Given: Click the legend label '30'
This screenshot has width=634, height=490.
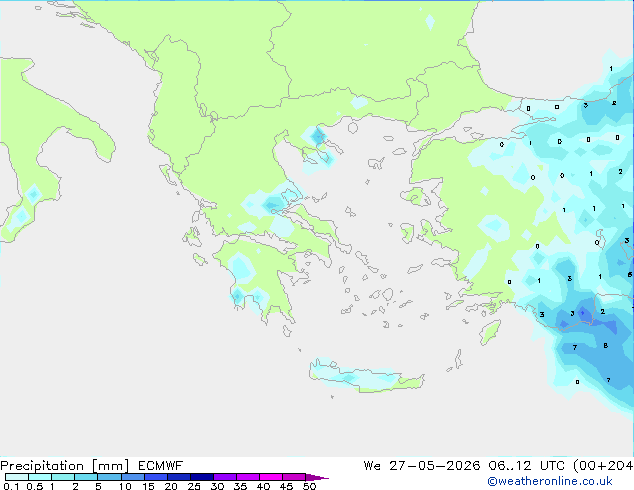Looking at the screenshot, I should [217, 486].
